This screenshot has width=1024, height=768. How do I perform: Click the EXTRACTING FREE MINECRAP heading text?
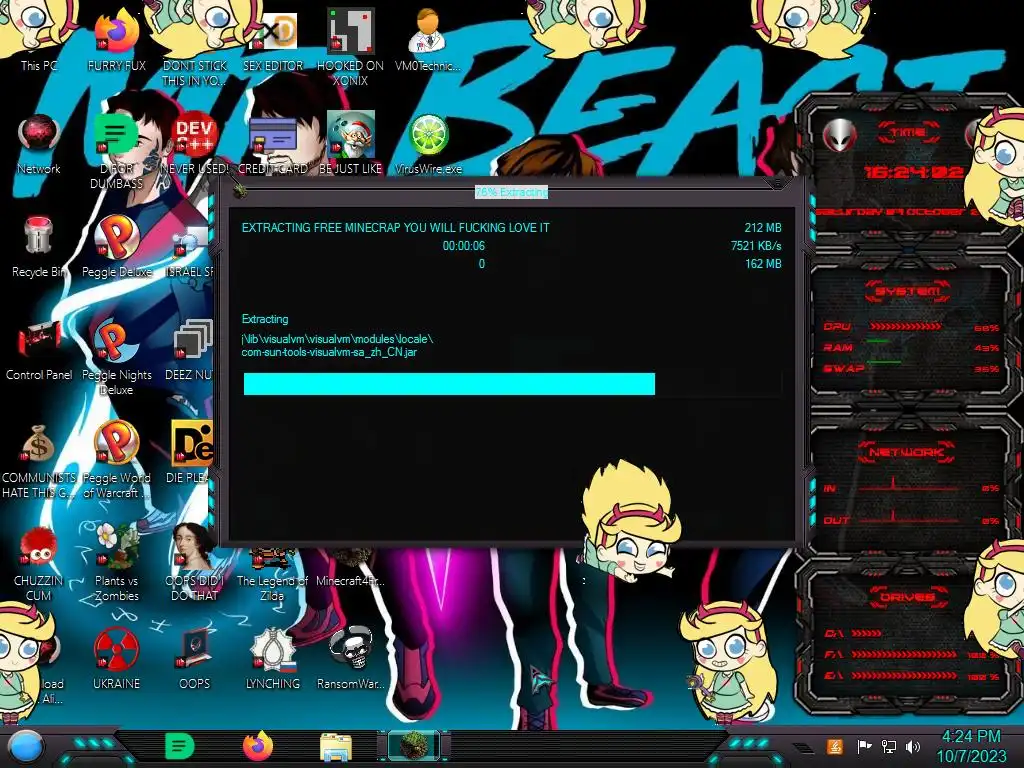pyautogui.click(x=396, y=227)
